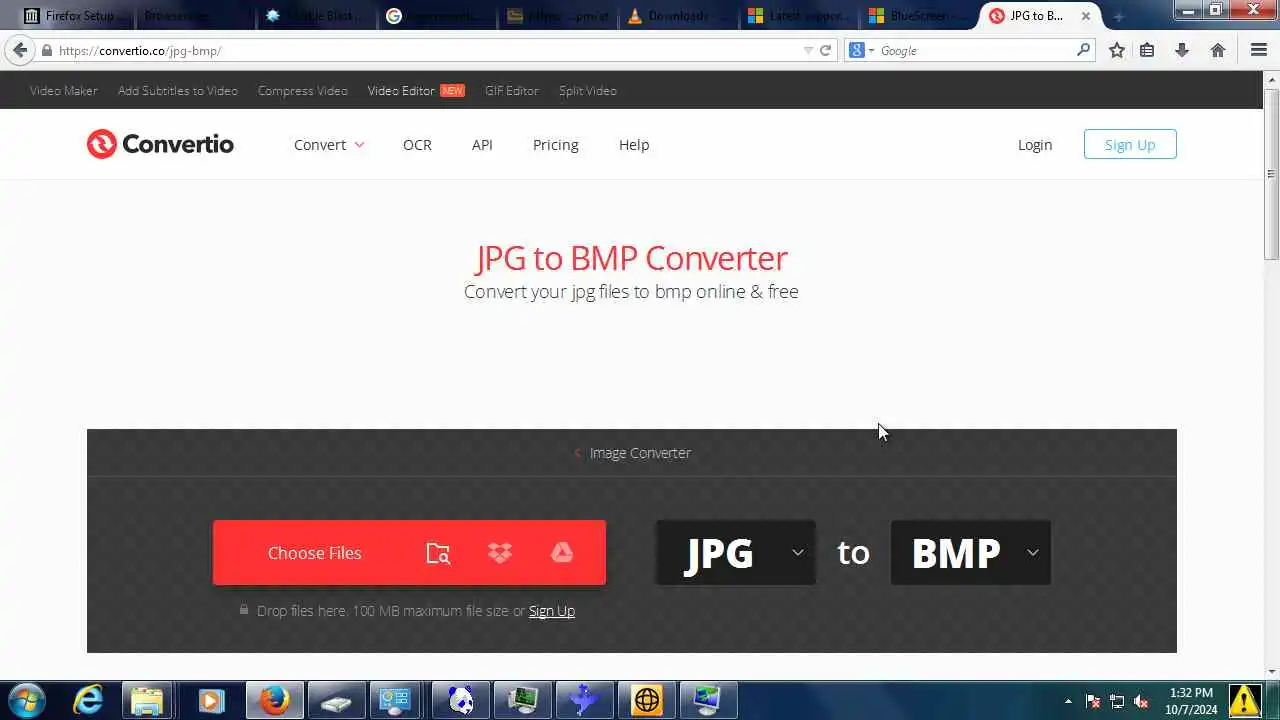Click the Action Center flag icon
This screenshot has width=1280, height=720.
tap(1093, 701)
